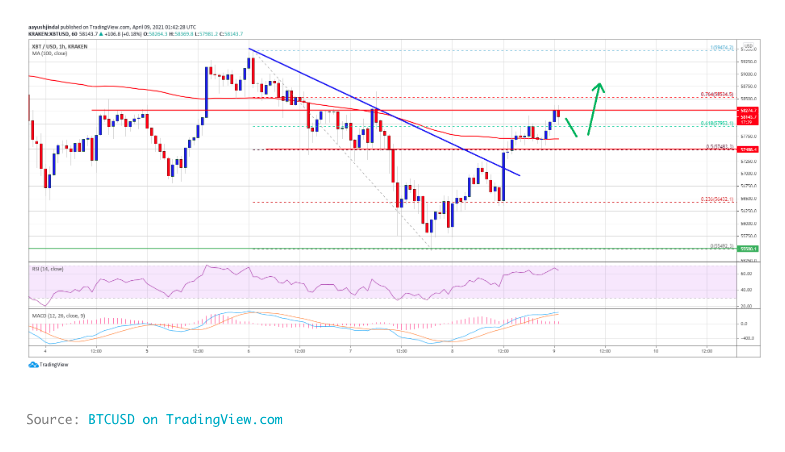Click the 0.236 Fibonacci level label

click(717, 199)
